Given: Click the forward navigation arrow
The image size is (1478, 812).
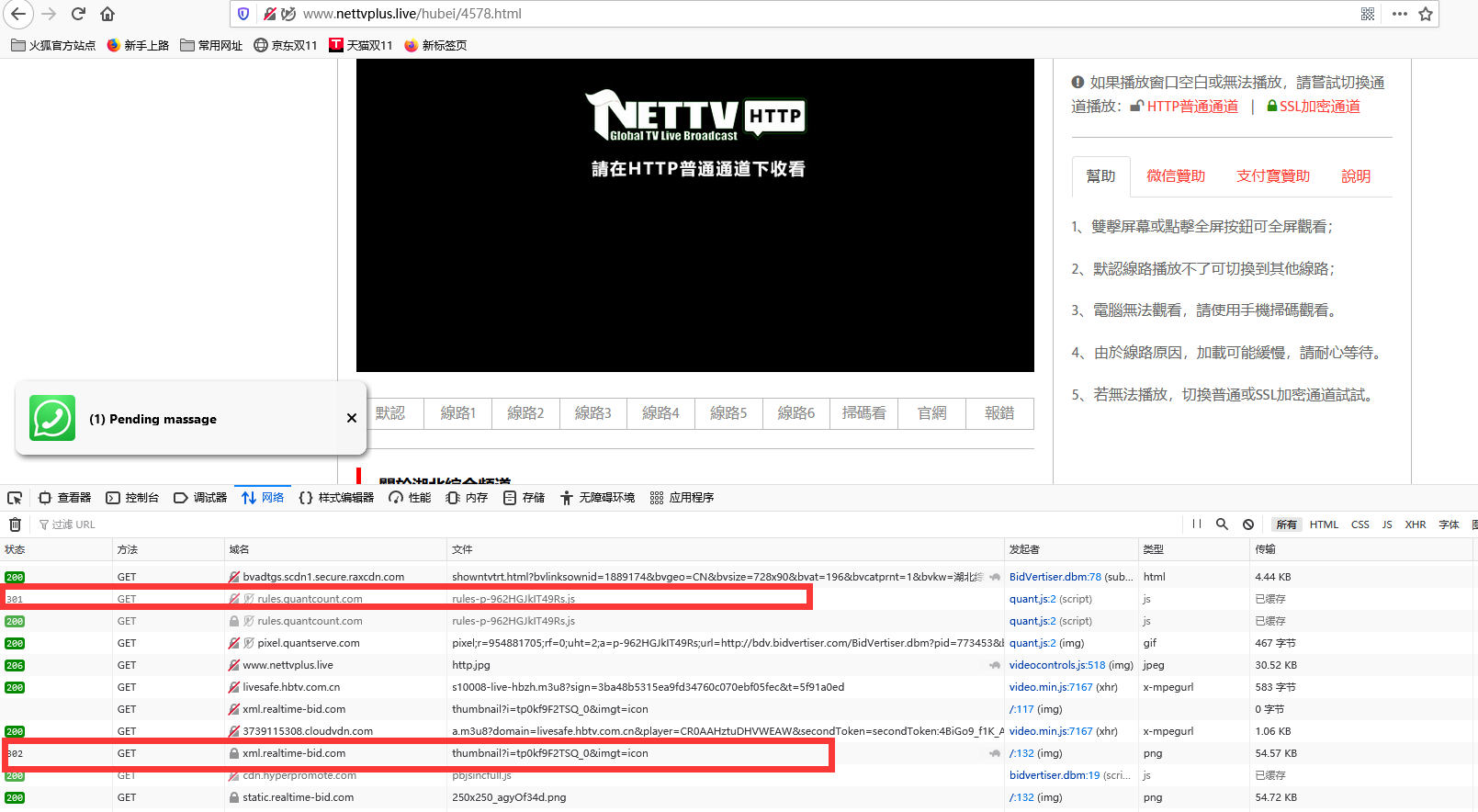Looking at the screenshot, I should click(x=49, y=14).
